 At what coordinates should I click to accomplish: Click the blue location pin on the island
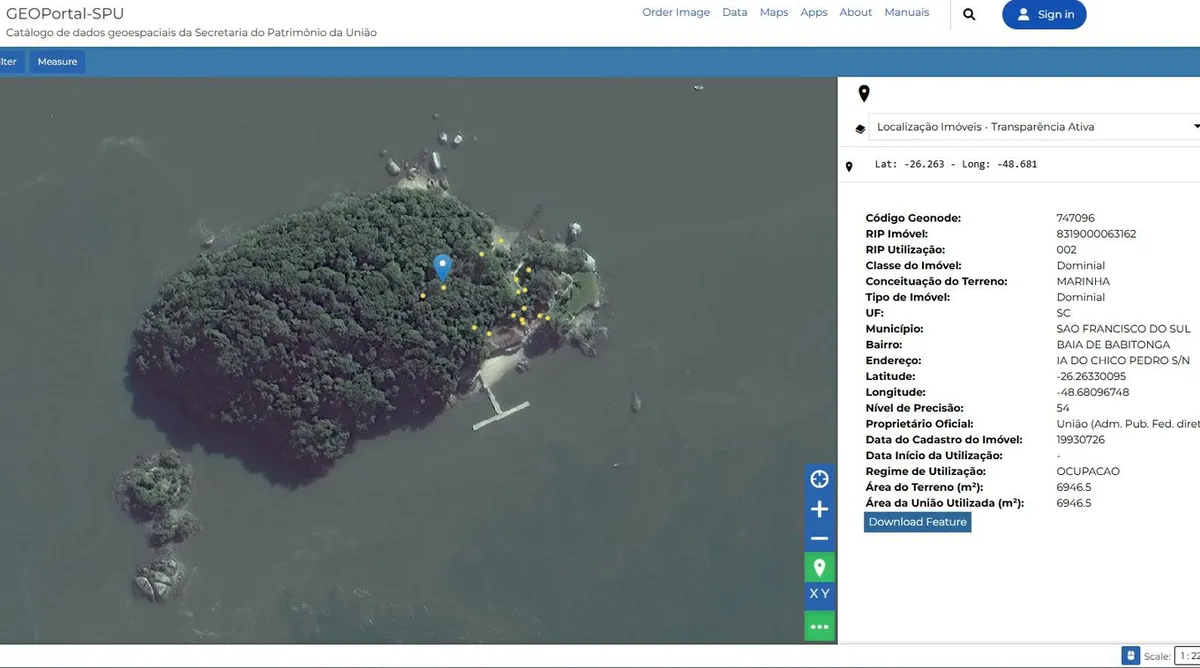[442, 267]
